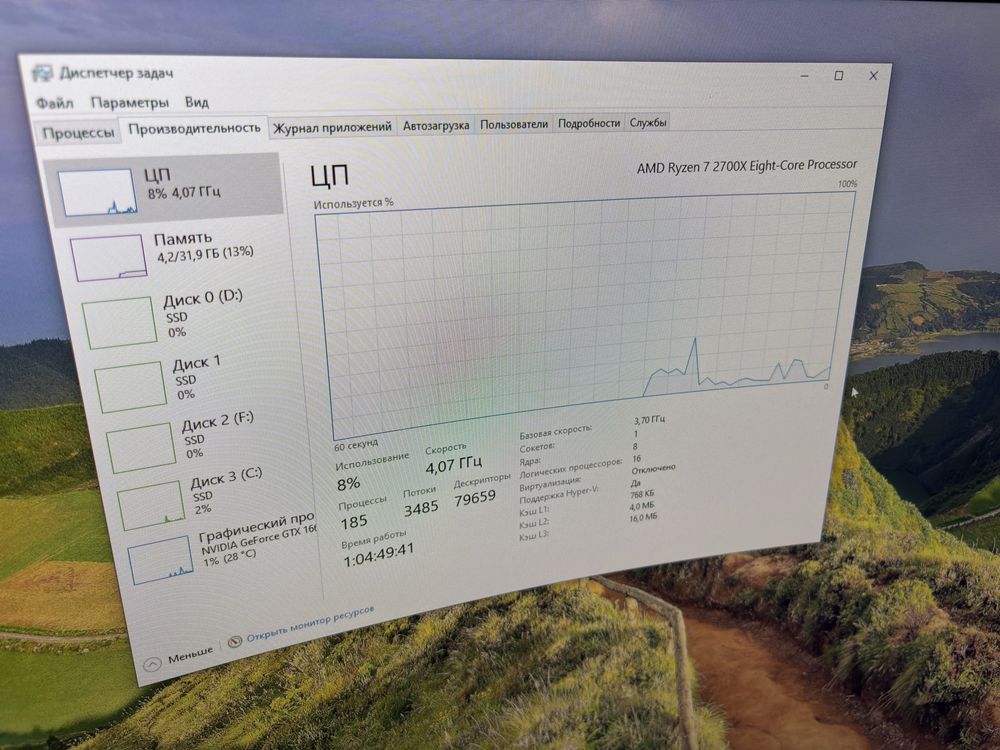Go to the Подробности tab
The image size is (1000, 750).
pyautogui.click(x=589, y=123)
